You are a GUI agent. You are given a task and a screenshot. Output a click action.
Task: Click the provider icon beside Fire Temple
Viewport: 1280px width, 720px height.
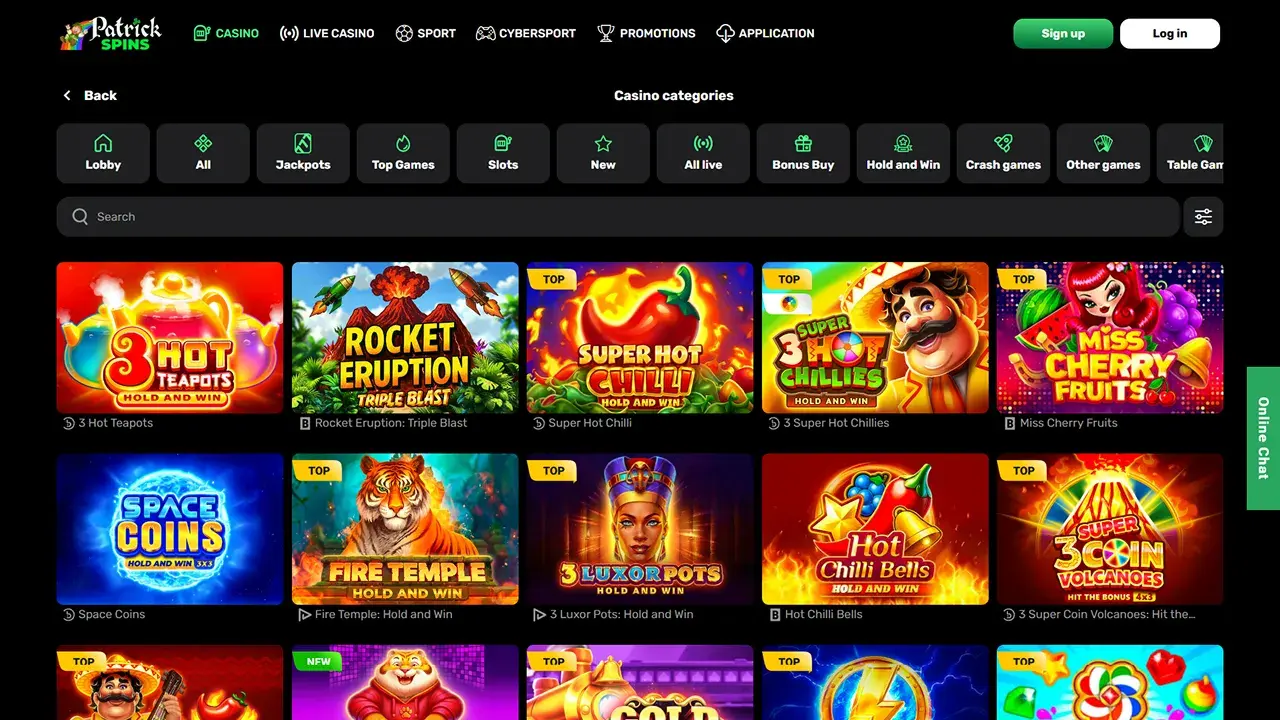click(x=305, y=614)
